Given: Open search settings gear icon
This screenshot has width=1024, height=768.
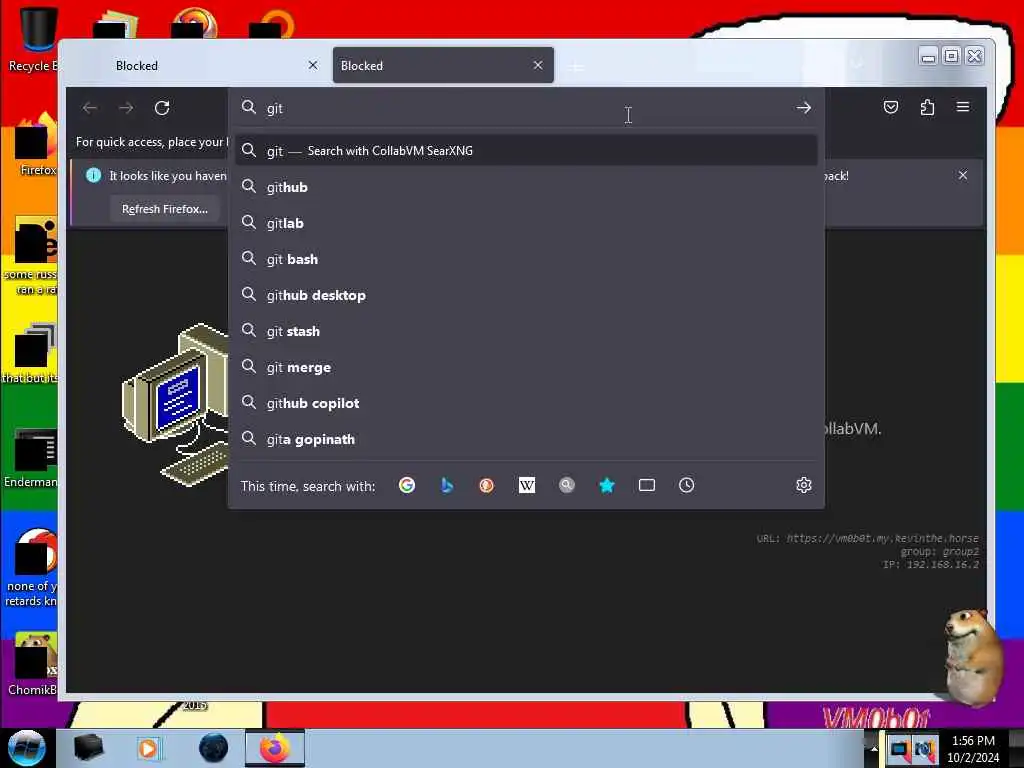Looking at the screenshot, I should (804, 485).
